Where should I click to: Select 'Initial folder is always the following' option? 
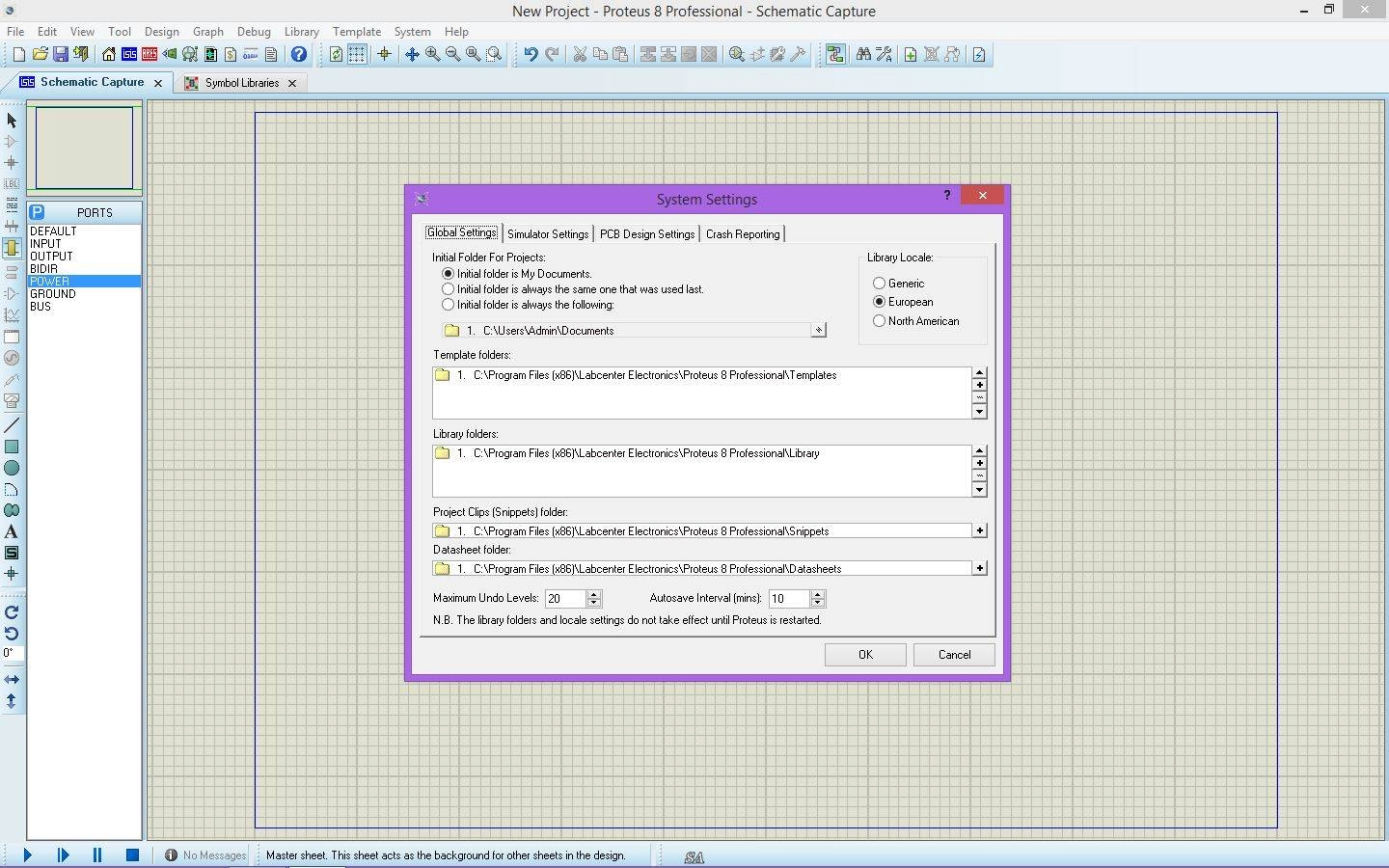pos(527,305)
